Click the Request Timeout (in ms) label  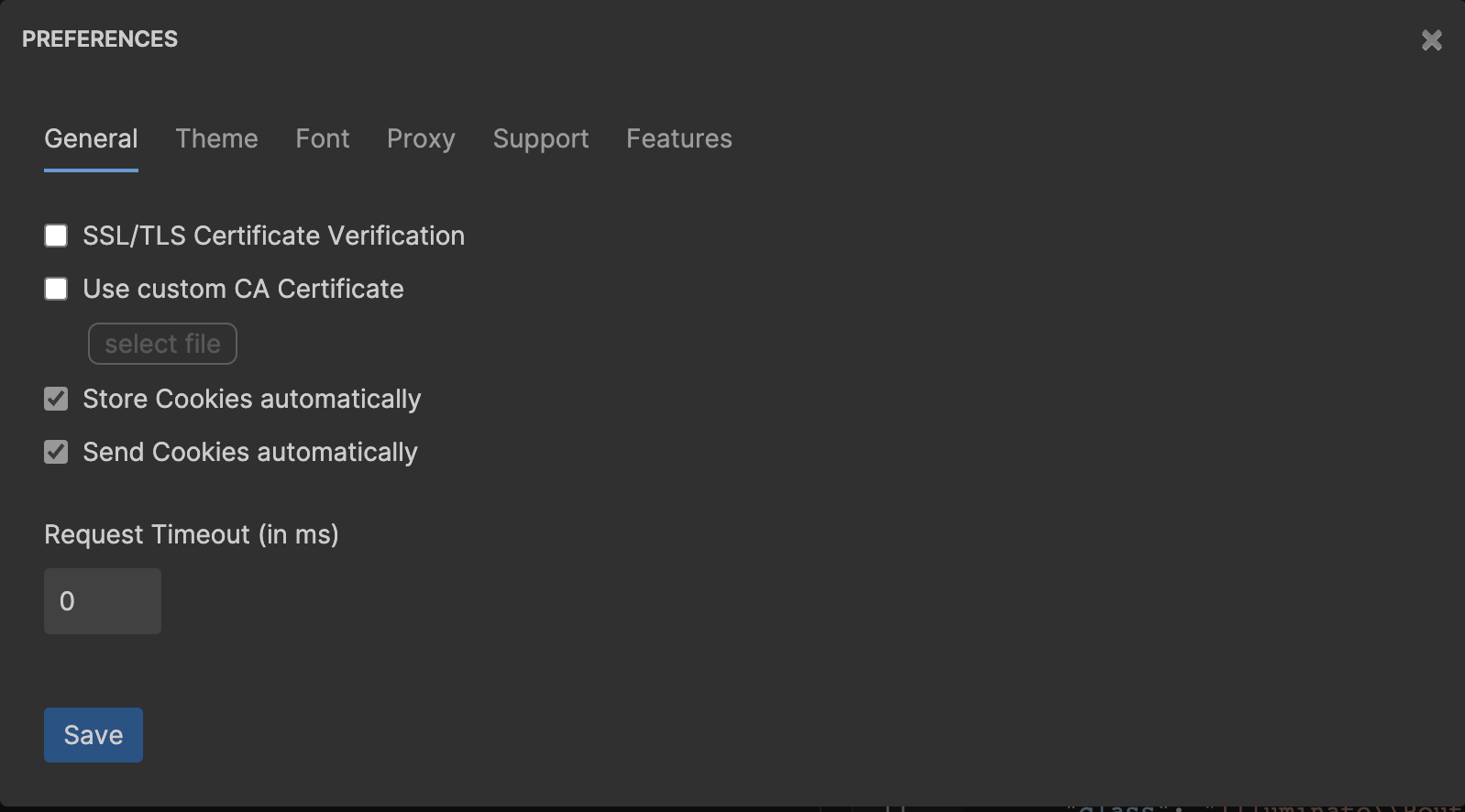pyautogui.click(x=192, y=534)
